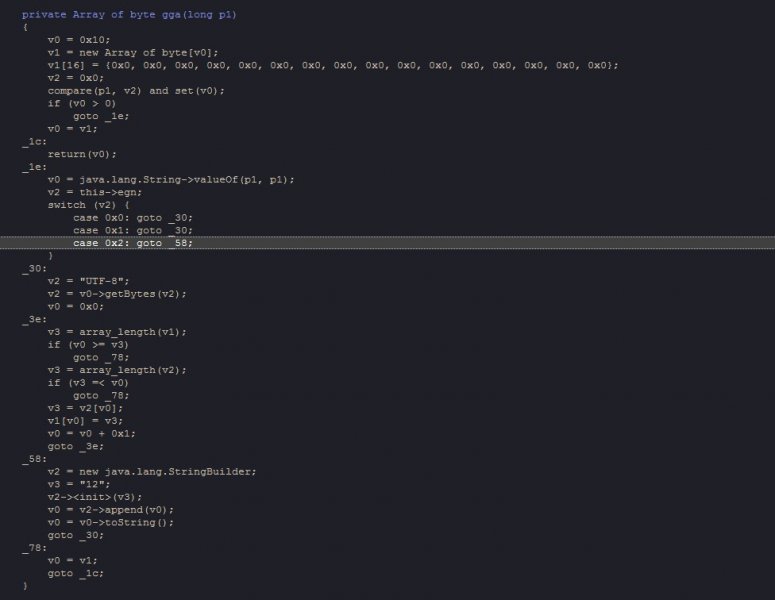775x600 pixels.
Task: Click the return(v0); statement
Action: coord(82,155)
